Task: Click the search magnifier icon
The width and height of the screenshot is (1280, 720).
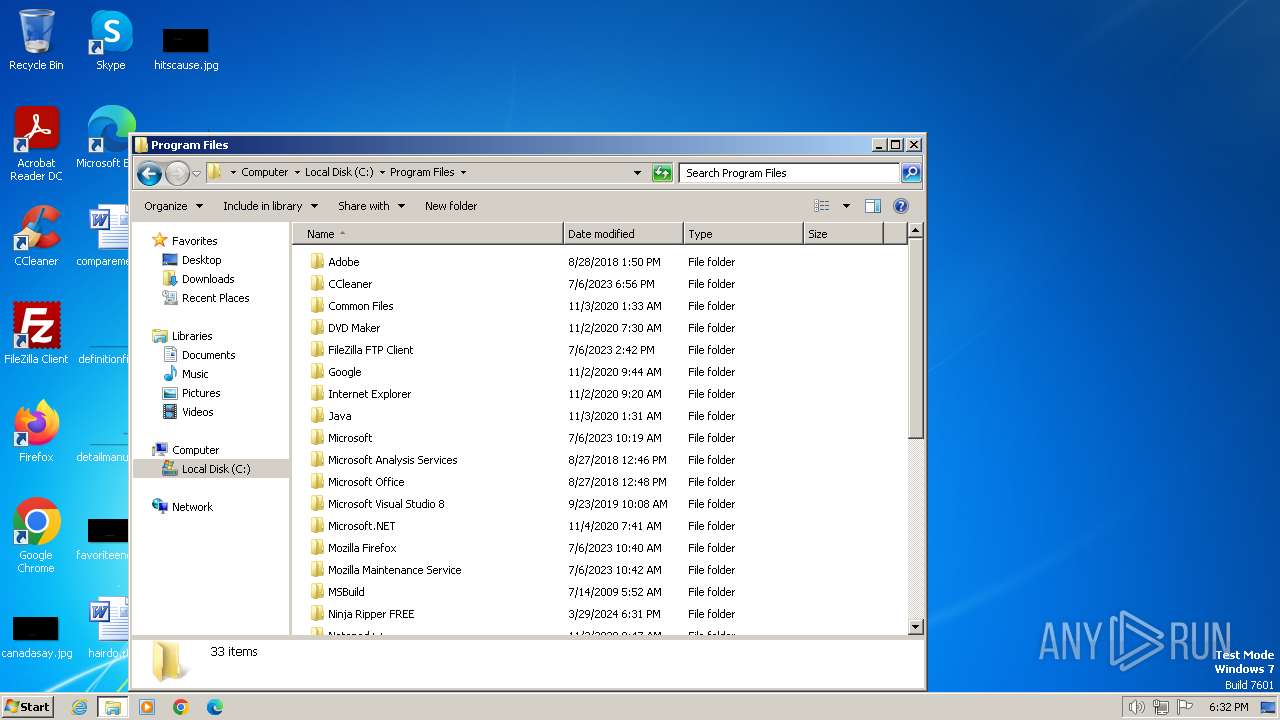Action: (x=910, y=173)
